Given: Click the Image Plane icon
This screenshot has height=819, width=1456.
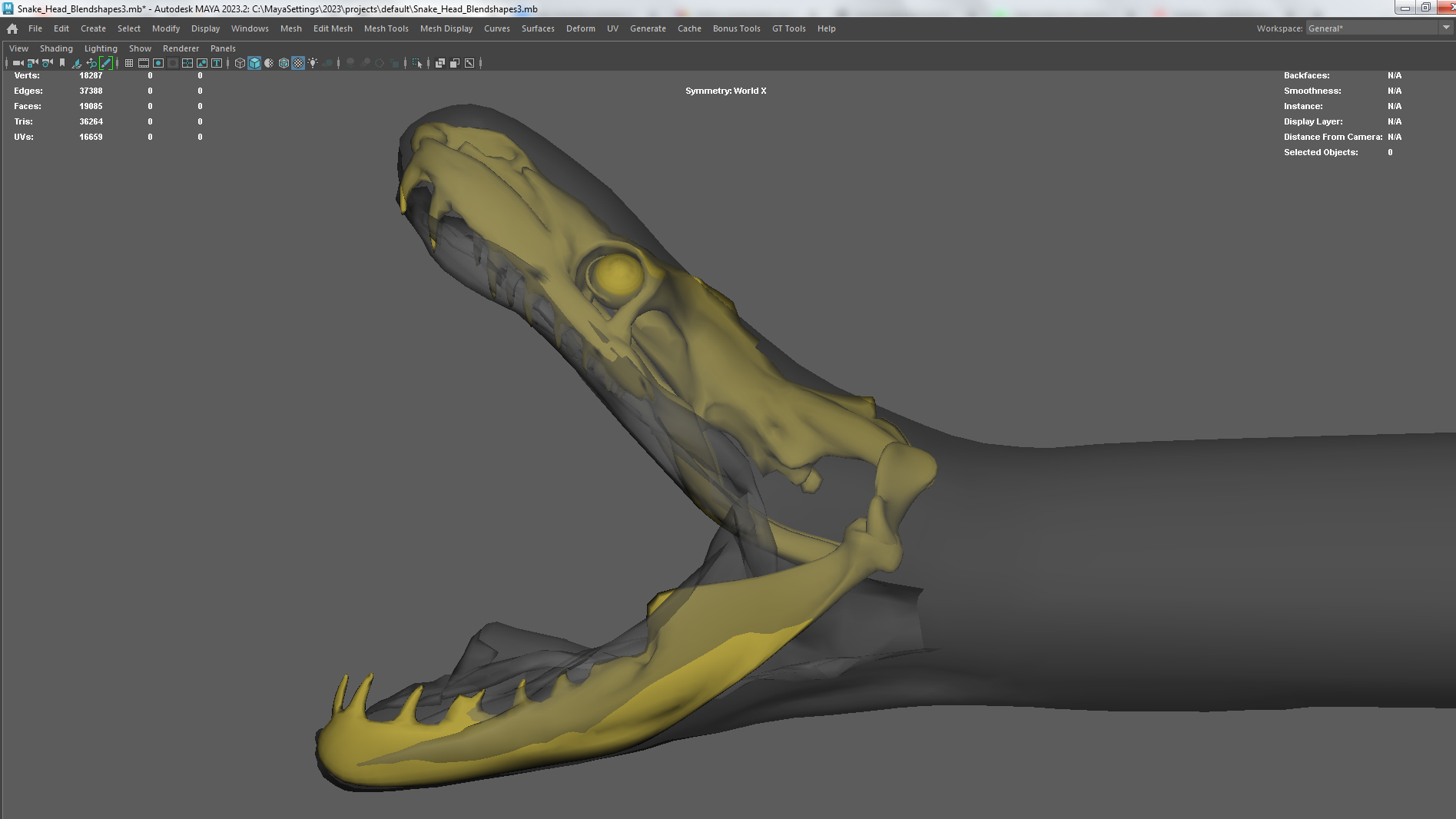Looking at the screenshot, I should pyautogui.click(x=77, y=63).
